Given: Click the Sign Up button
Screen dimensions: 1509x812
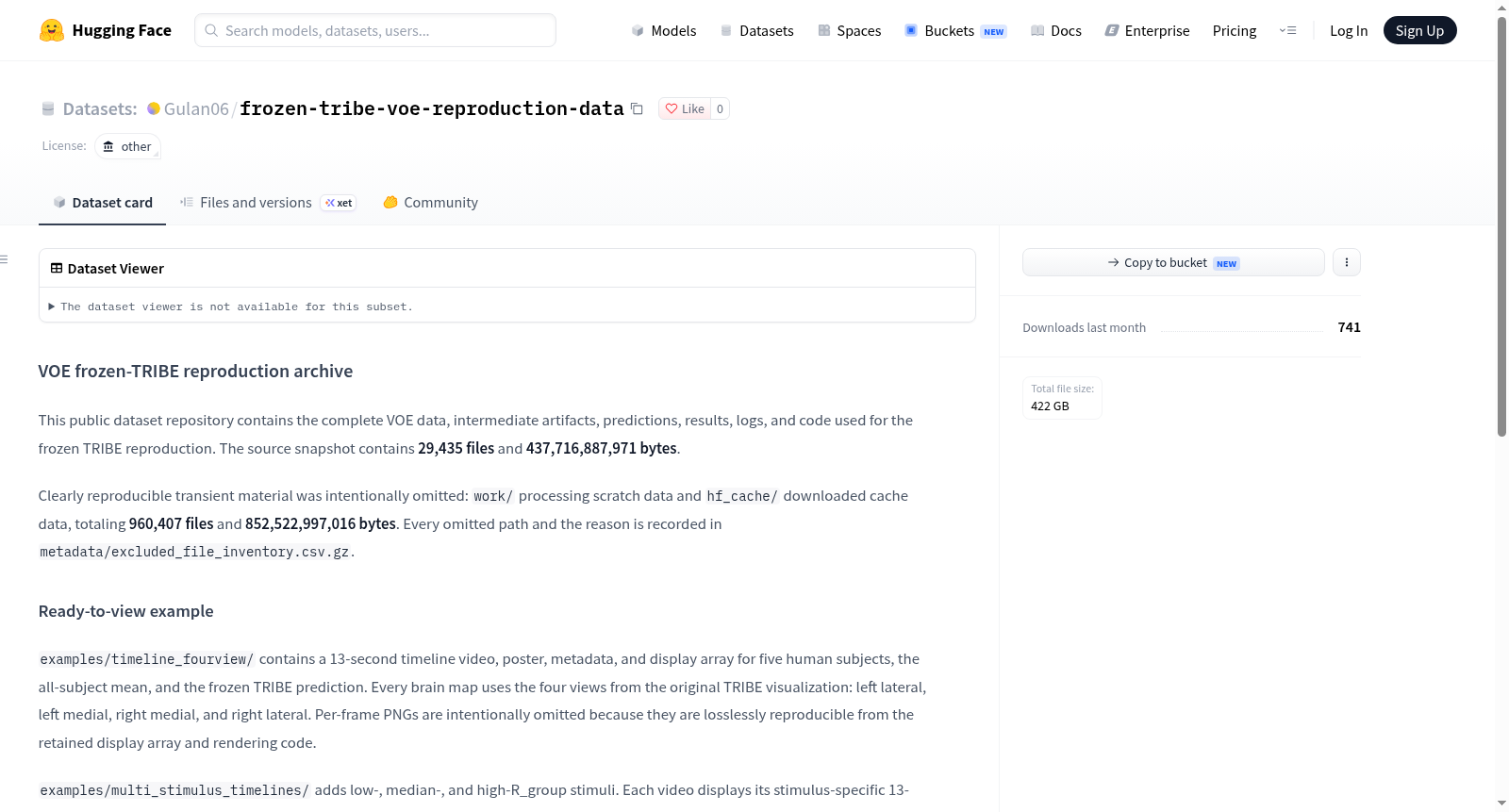Looking at the screenshot, I should pyautogui.click(x=1420, y=30).
